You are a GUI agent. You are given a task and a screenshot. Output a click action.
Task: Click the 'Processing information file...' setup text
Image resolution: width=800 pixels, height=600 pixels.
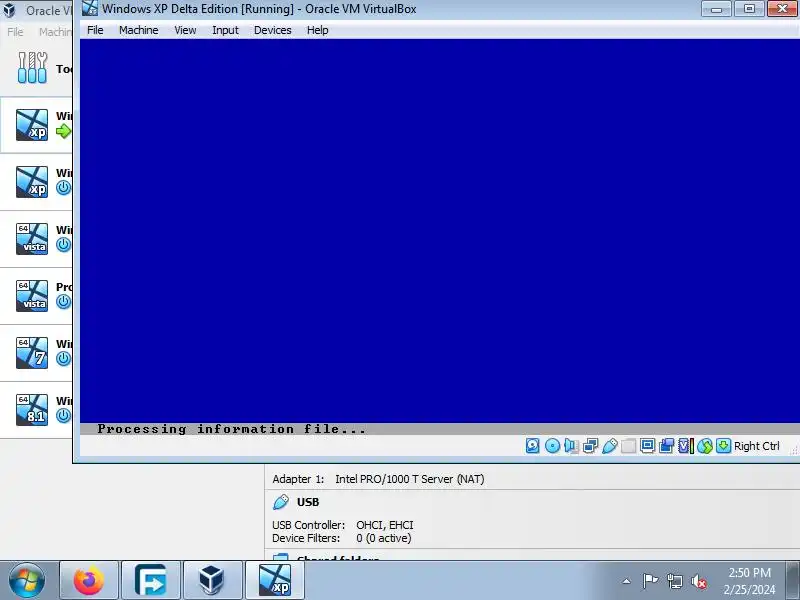(232, 429)
